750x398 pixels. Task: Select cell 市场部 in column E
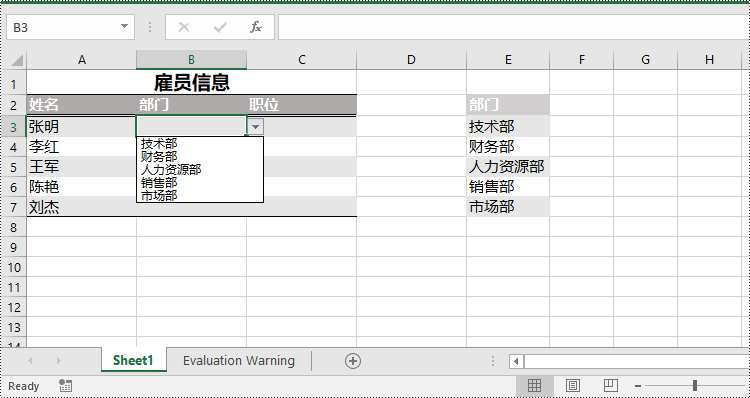click(x=508, y=207)
